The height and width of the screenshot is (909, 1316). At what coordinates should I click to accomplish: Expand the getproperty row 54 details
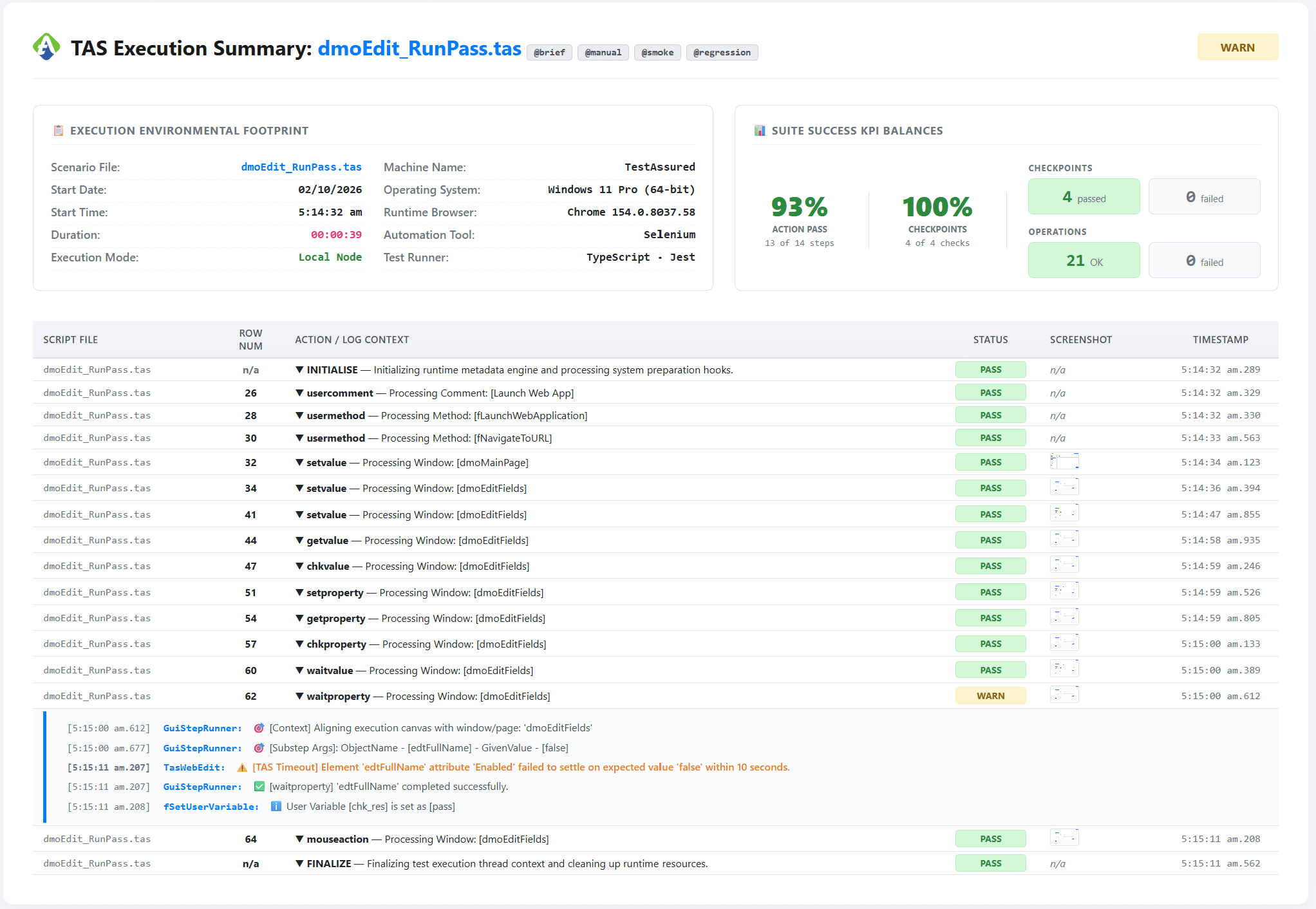[x=299, y=618]
